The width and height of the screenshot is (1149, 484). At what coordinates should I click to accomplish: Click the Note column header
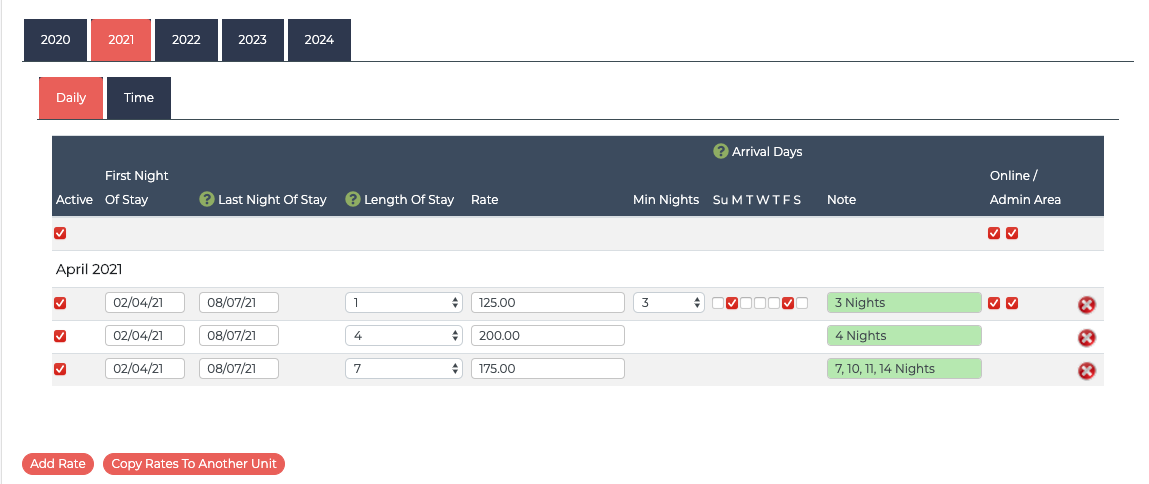pyautogui.click(x=841, y=199)
